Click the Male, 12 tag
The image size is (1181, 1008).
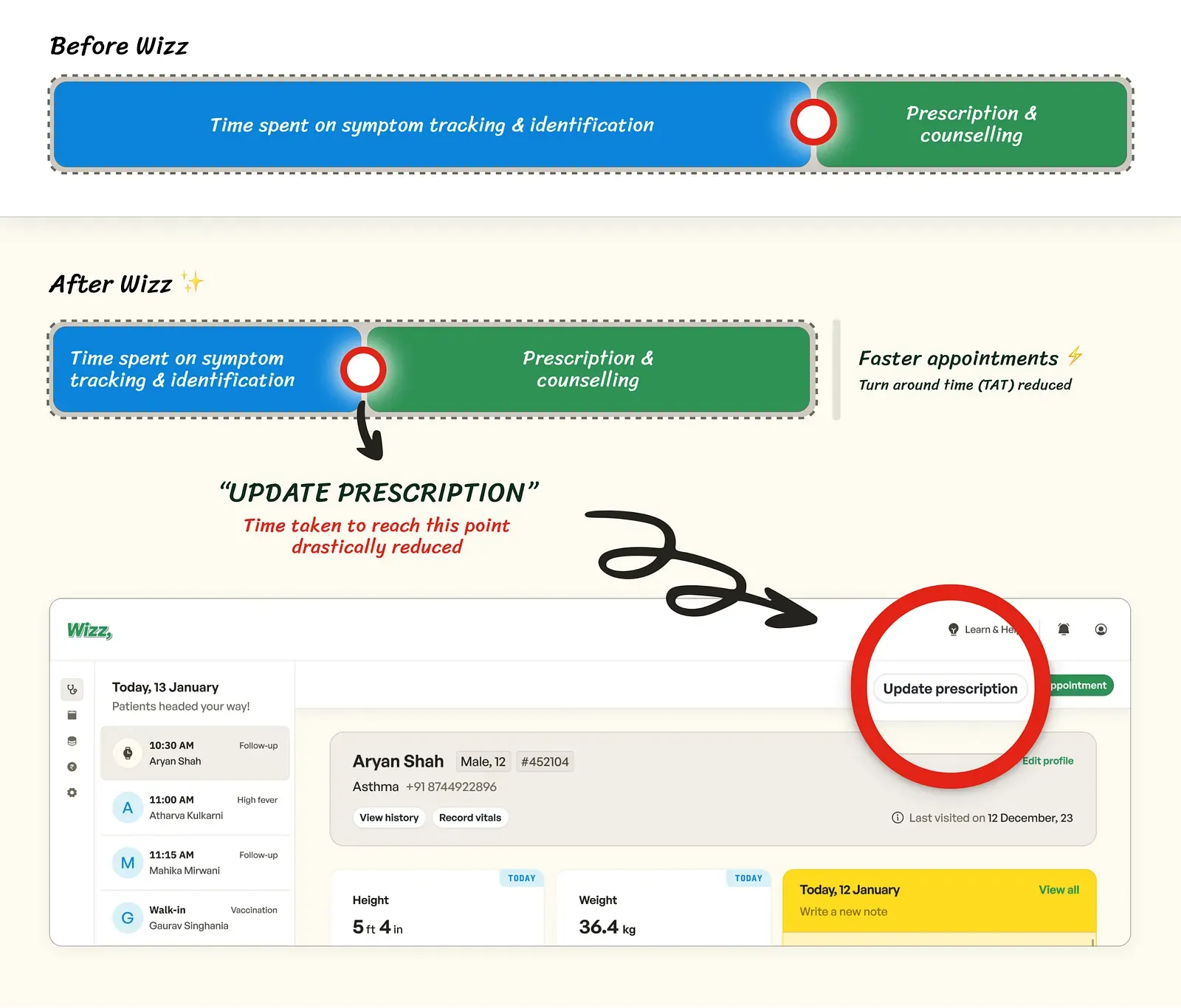483,762
